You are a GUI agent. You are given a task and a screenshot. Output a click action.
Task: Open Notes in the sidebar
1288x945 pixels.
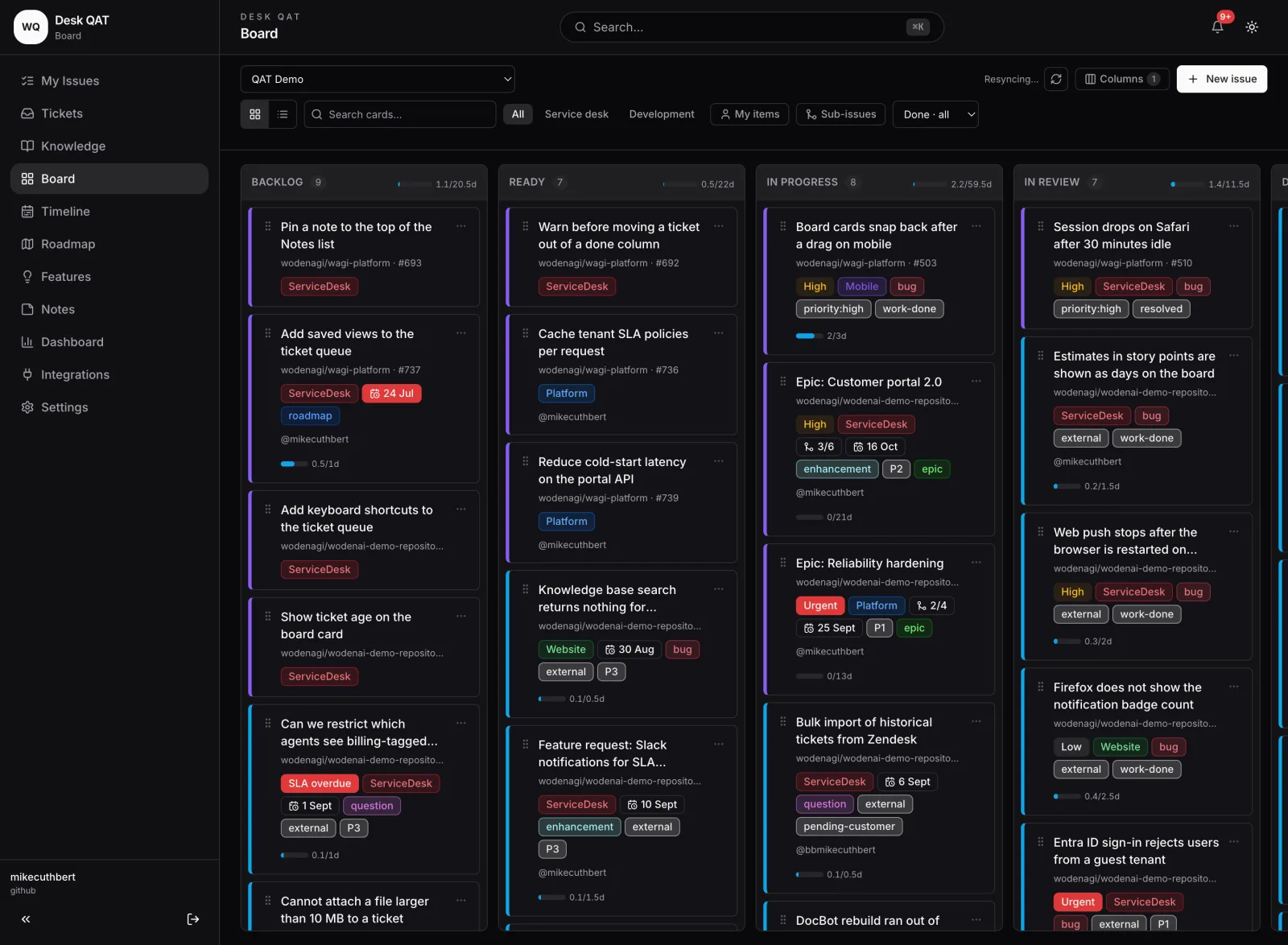(109, 309)
